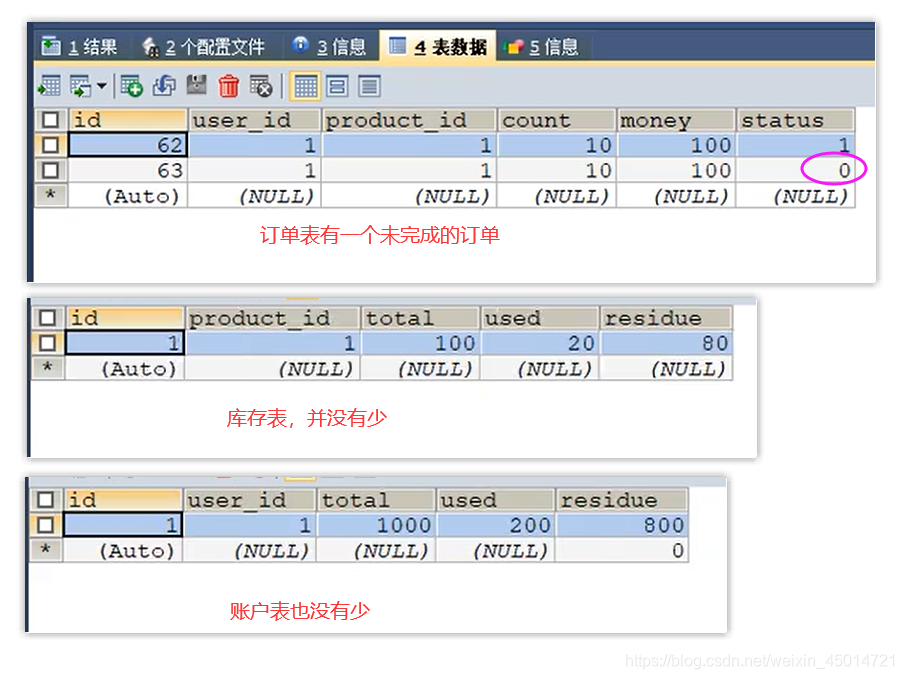Screen dimensions: 904x679
Task: Select the used cell showing 20
Action: click(540, 343)
